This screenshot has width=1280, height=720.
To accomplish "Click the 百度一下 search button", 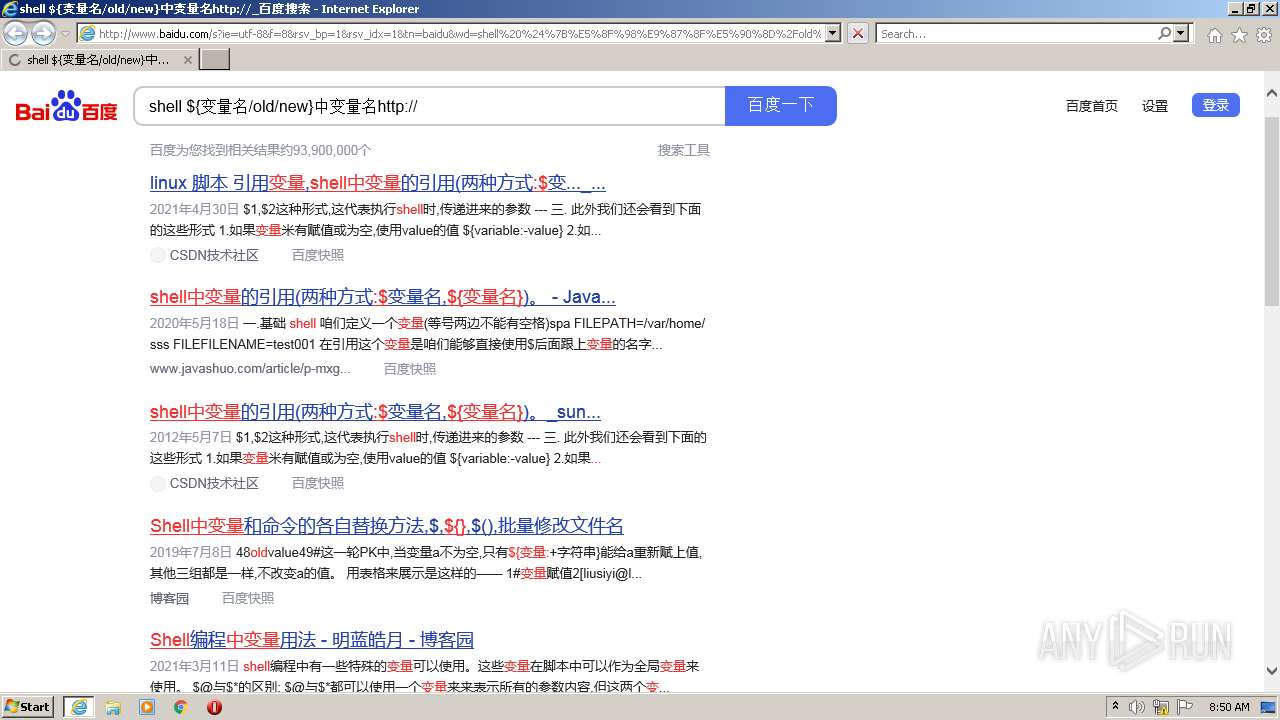I will tap(781, 106).
